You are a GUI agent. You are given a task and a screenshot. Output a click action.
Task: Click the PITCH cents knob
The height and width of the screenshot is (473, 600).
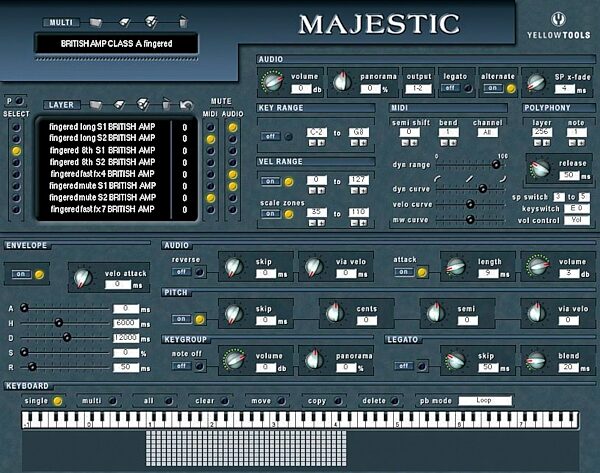(x=335, y=313)
